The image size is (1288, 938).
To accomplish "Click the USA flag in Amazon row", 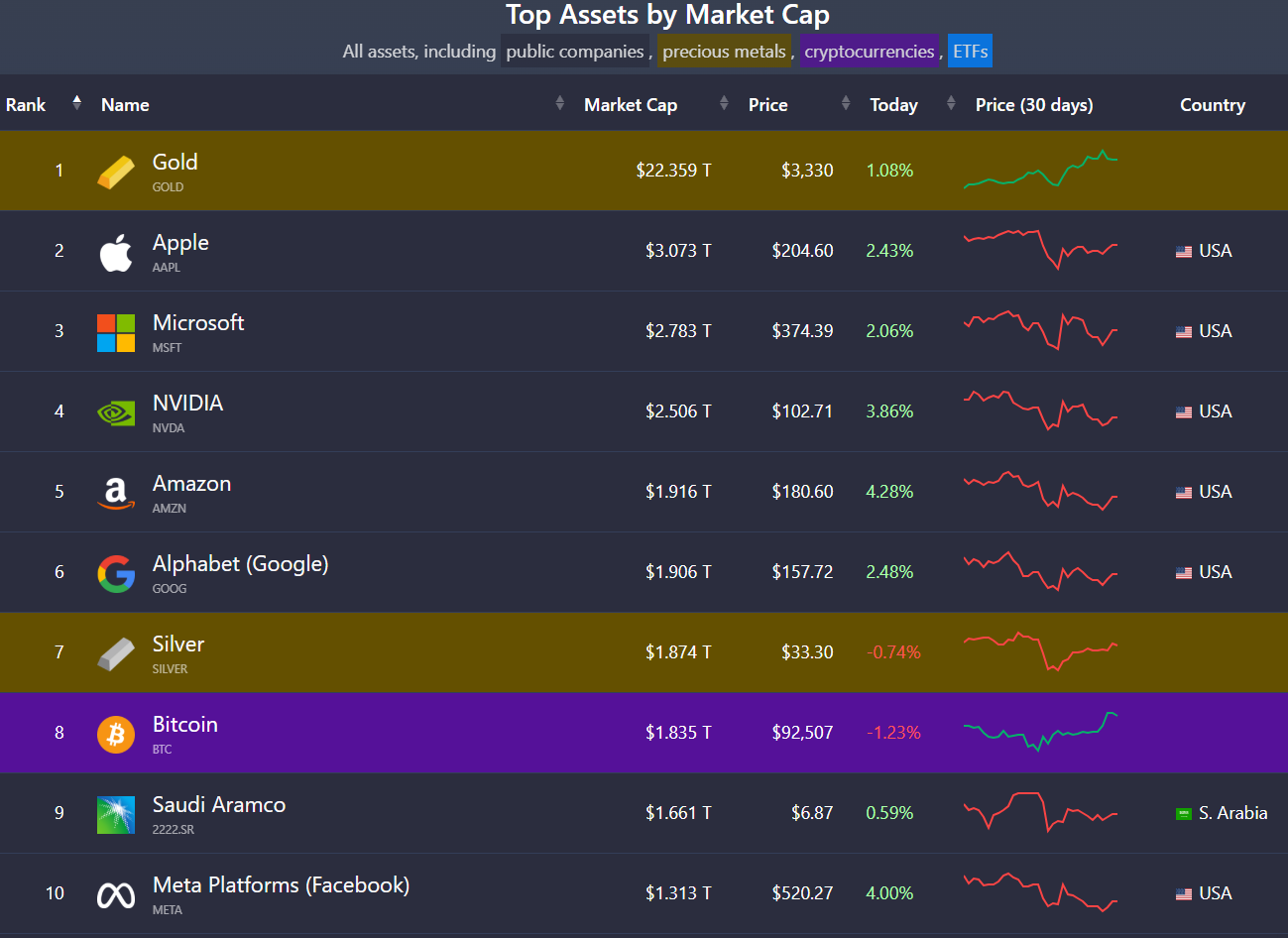I will coord(1184,493).
